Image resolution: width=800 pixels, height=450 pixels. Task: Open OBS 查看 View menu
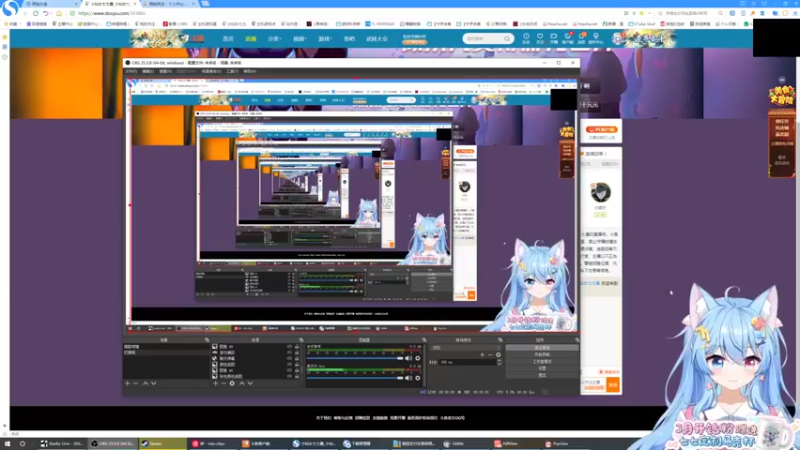(x=165, y=71)
